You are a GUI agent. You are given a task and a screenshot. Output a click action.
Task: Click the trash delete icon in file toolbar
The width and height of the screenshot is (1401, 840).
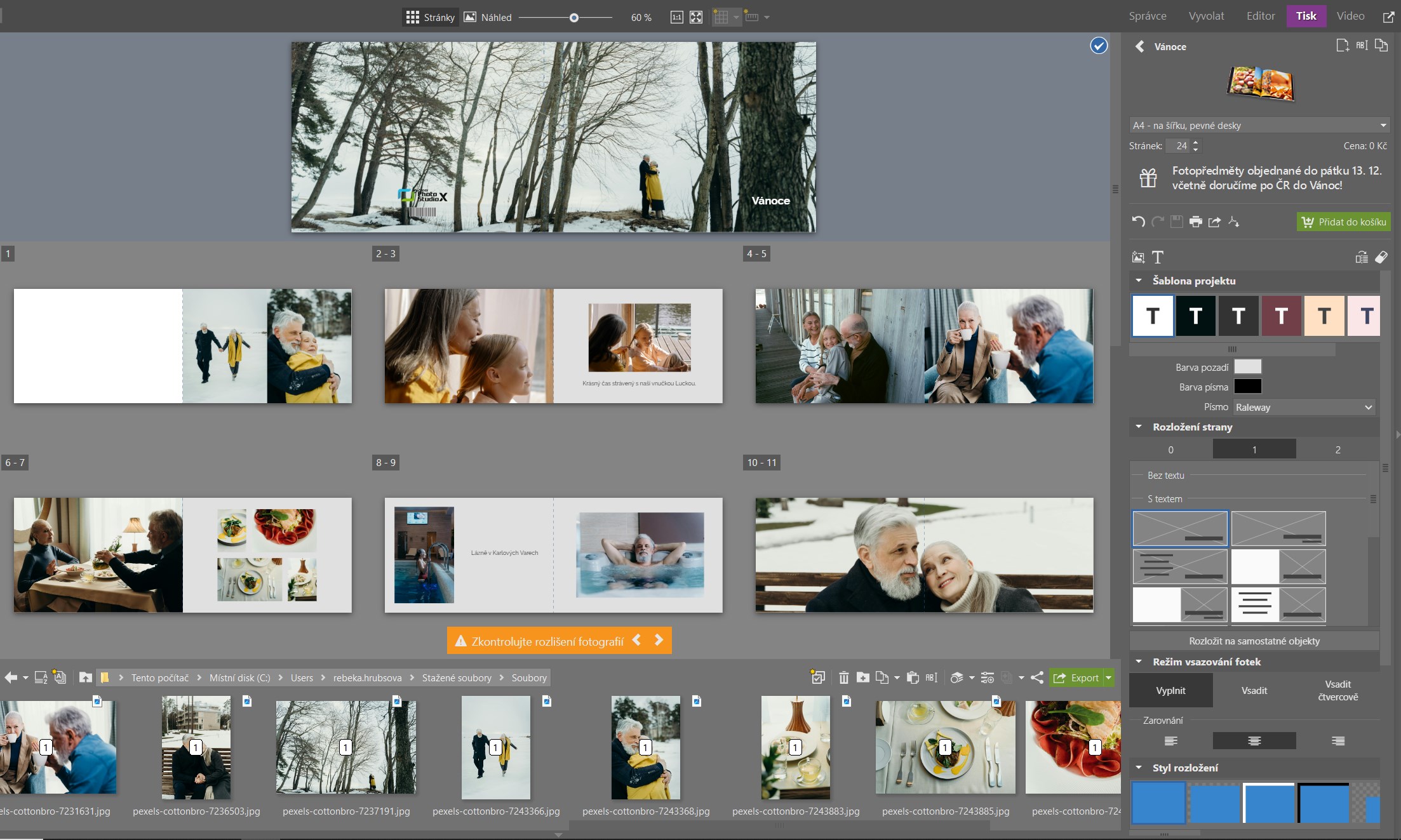click(843, 677)
